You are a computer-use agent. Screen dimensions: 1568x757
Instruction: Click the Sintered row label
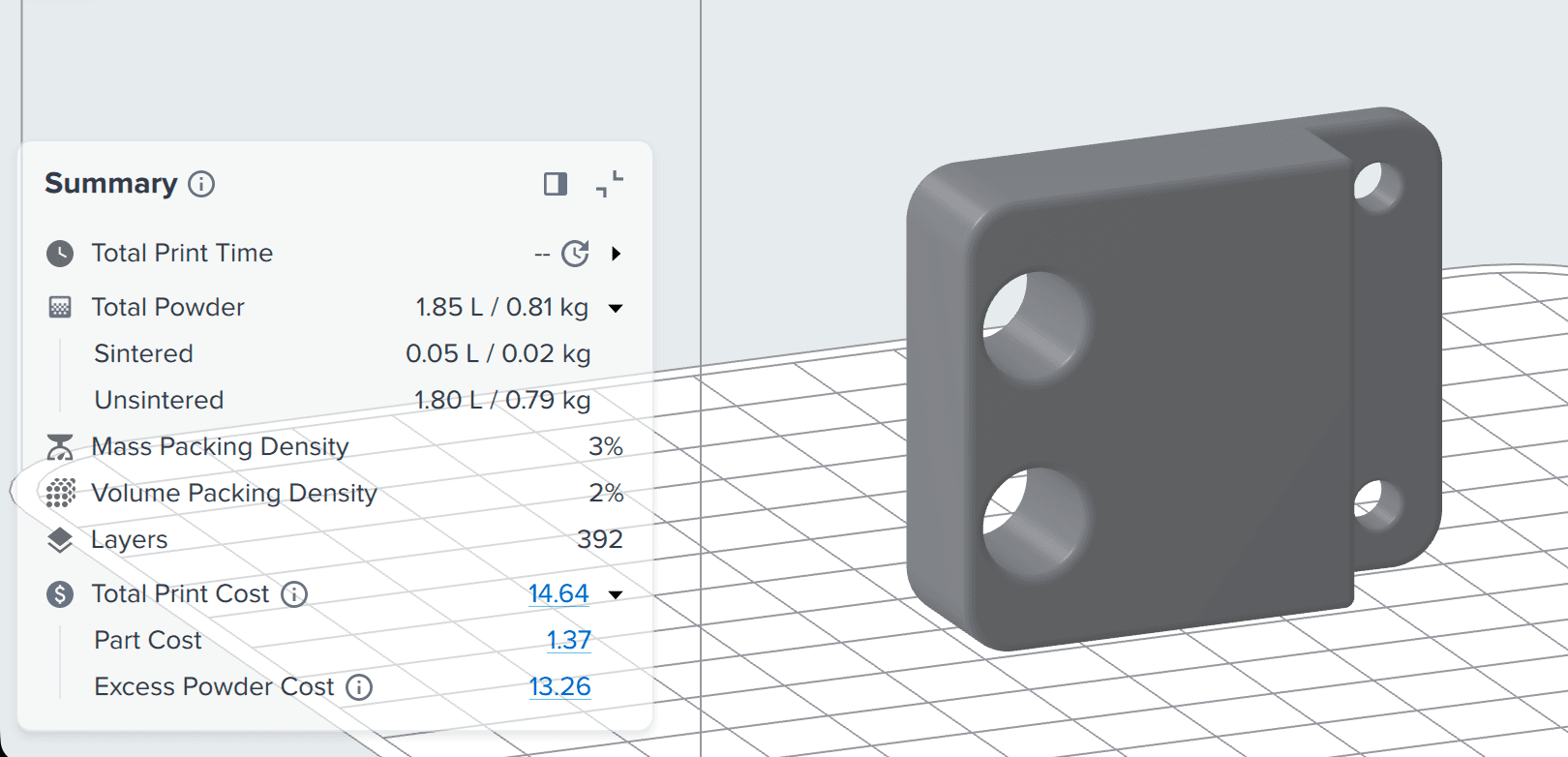143,353
